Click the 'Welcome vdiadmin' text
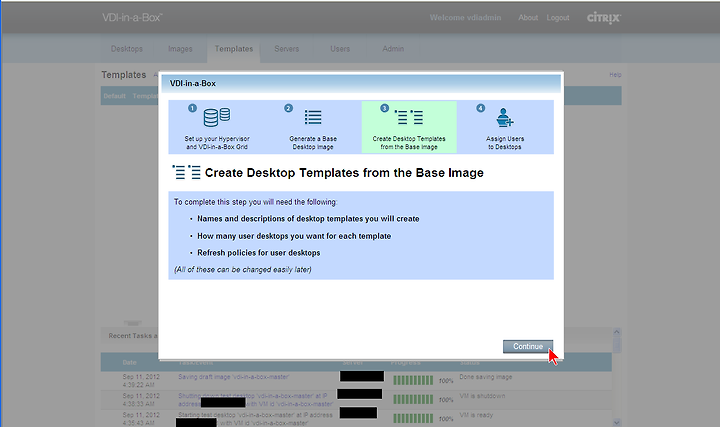 point(465,18)
